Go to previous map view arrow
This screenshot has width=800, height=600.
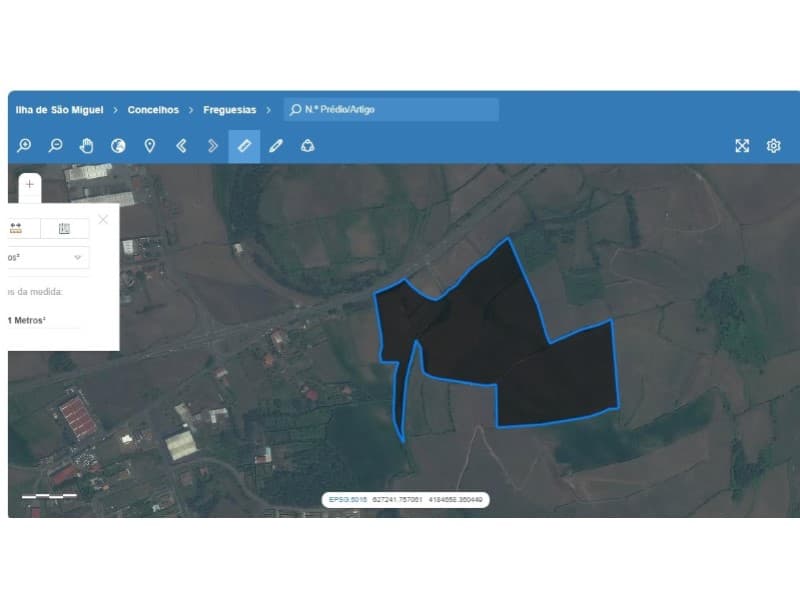[x=181, y=146]
